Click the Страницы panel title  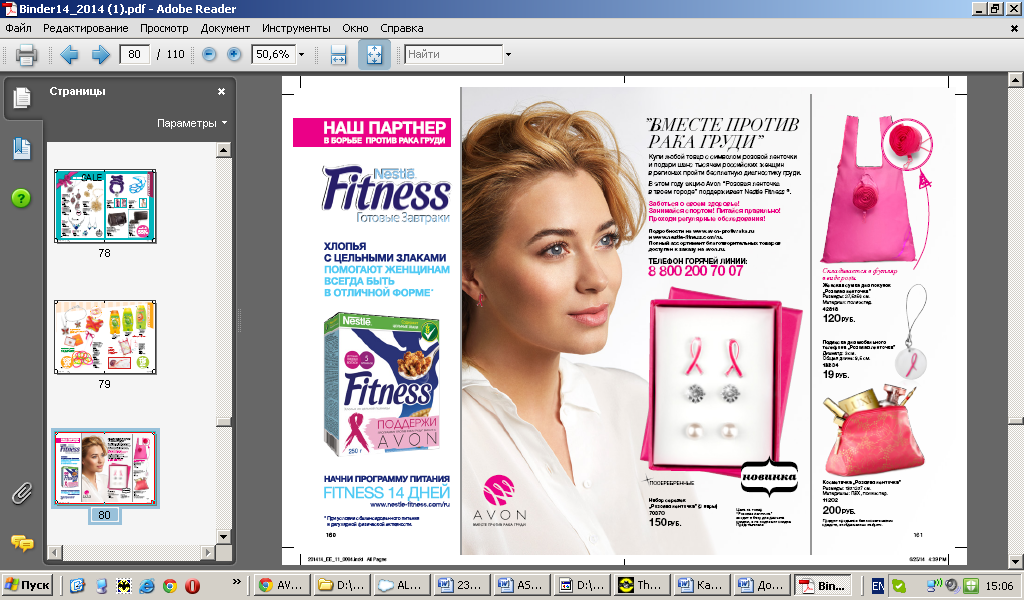[77, 91]
